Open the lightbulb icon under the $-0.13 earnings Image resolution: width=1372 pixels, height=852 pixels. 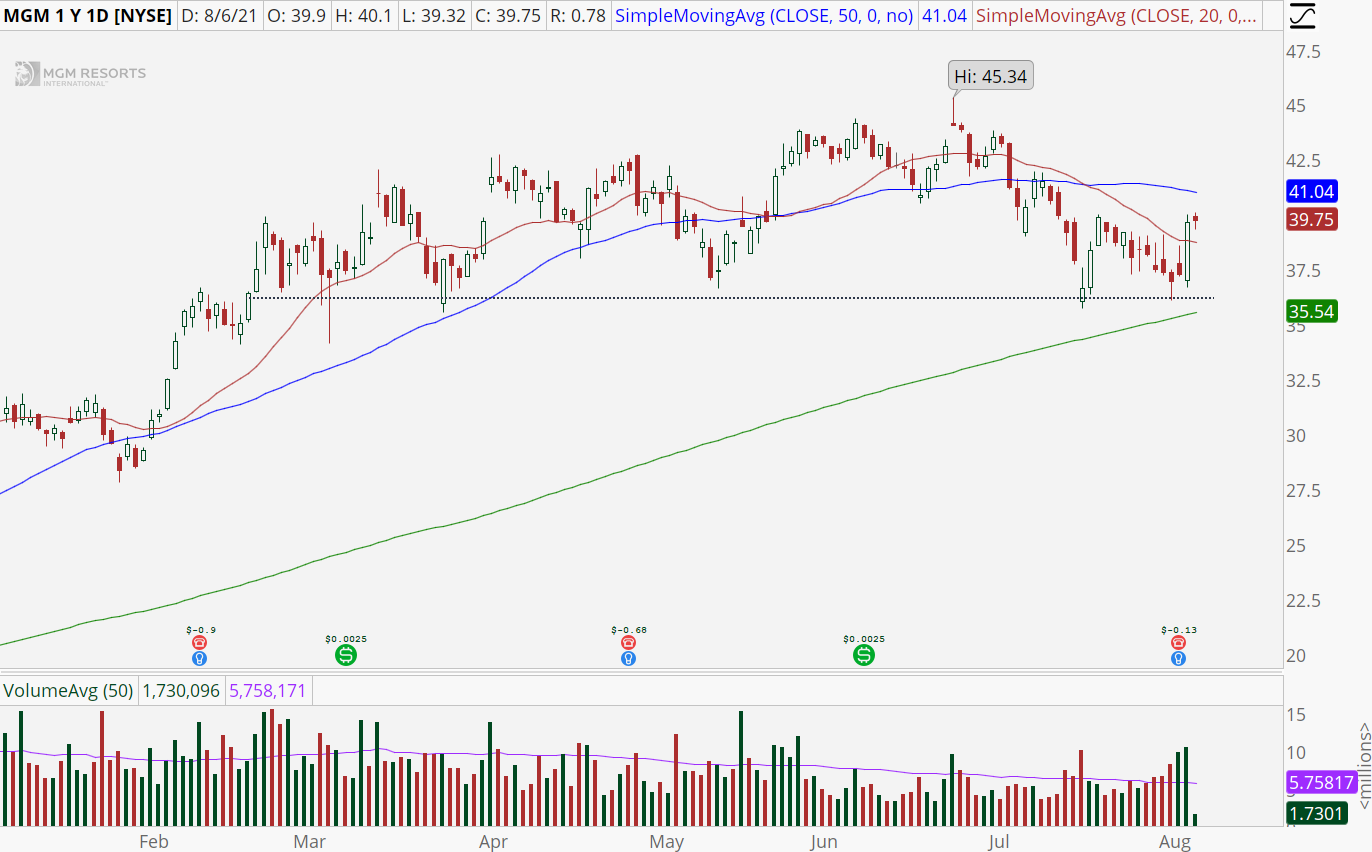(x=1179, y=658)
